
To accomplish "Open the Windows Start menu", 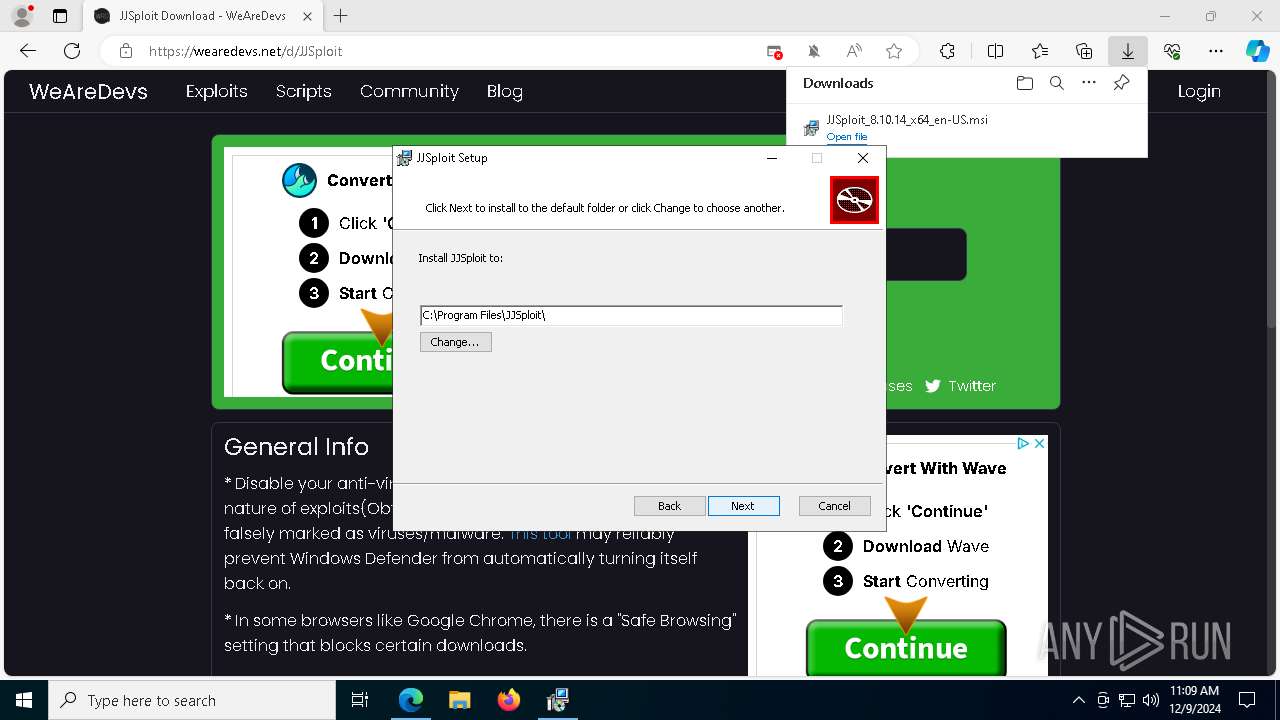I will point(24,700).
